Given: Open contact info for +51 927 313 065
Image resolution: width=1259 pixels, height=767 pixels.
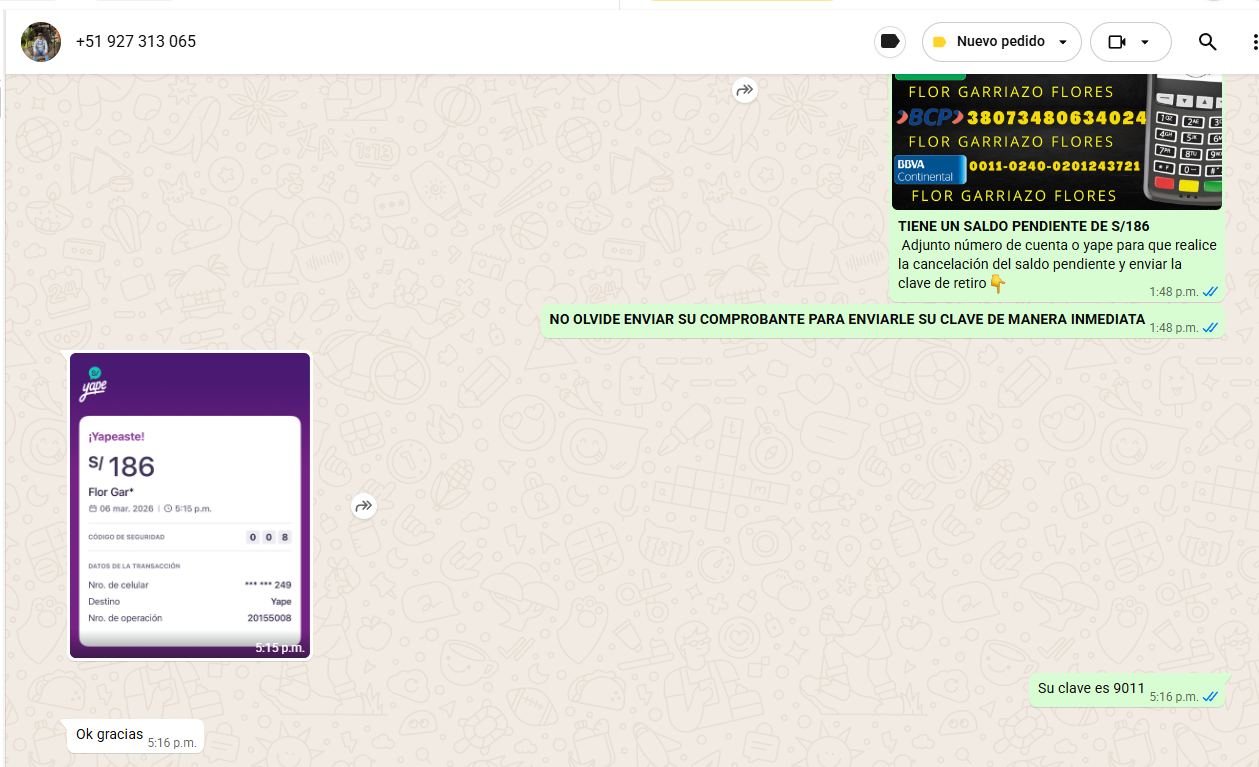Looking at the screenshot, I should pos(136,42).
